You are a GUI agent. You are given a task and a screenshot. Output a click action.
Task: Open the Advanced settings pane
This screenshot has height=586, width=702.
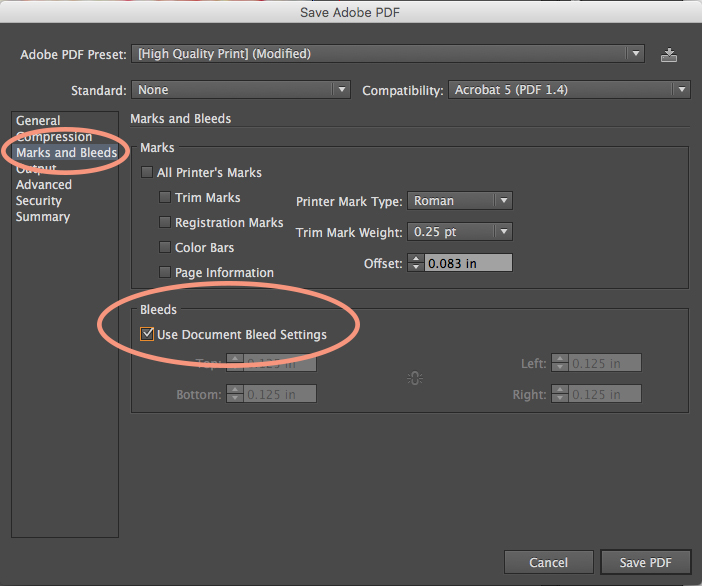point(44,184)
